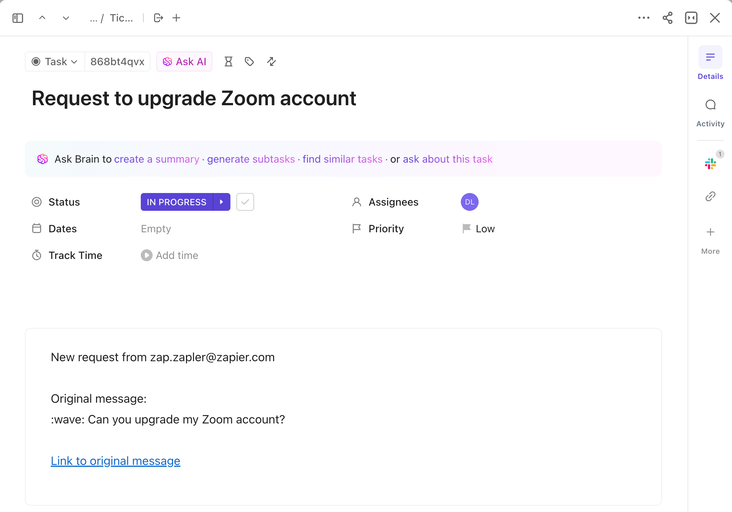The width and height of the screenshot is (732, 512).
Task: Open the task relationships arrows icon
Action: [x=271, y=62]
